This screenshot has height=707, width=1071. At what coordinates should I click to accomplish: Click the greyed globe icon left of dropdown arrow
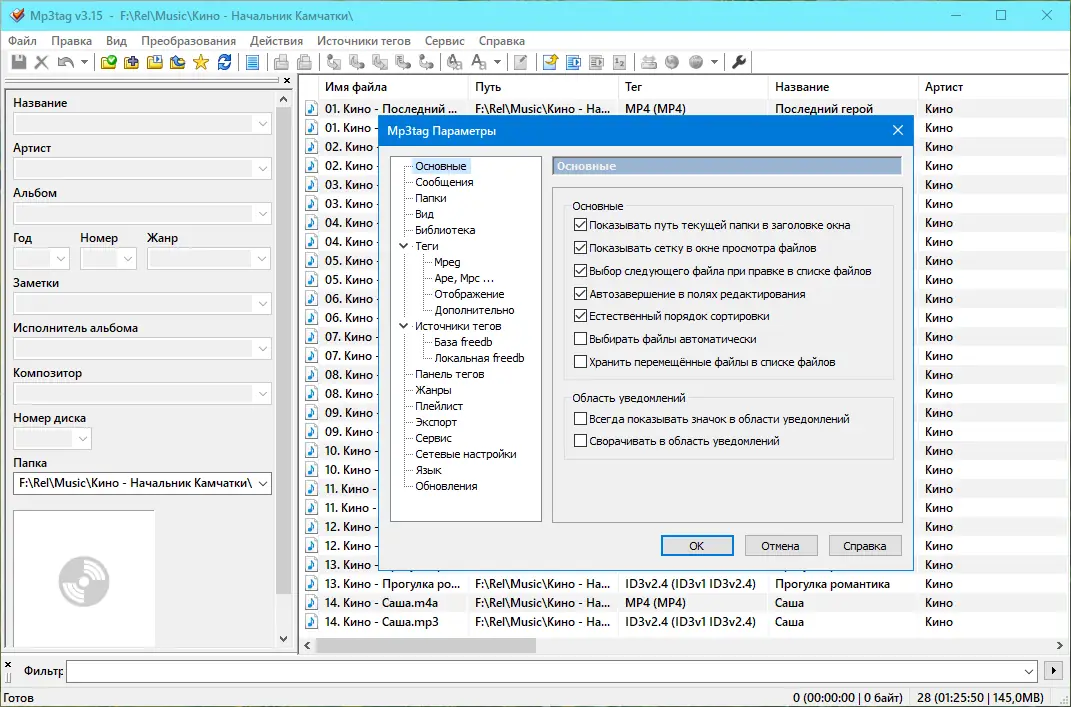coord(696,62)
